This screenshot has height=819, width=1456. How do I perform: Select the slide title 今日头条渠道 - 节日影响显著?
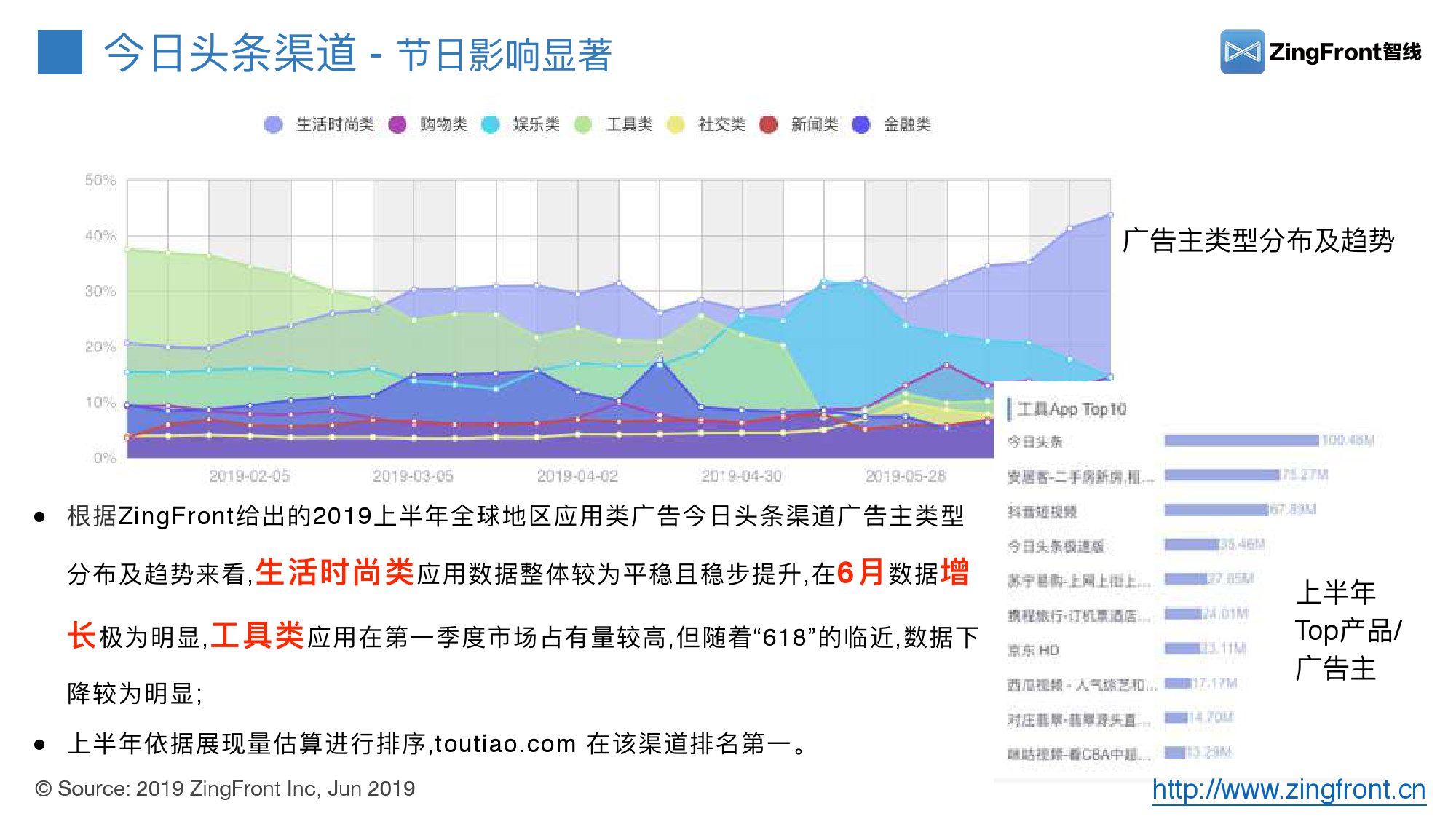click(357, 53)
